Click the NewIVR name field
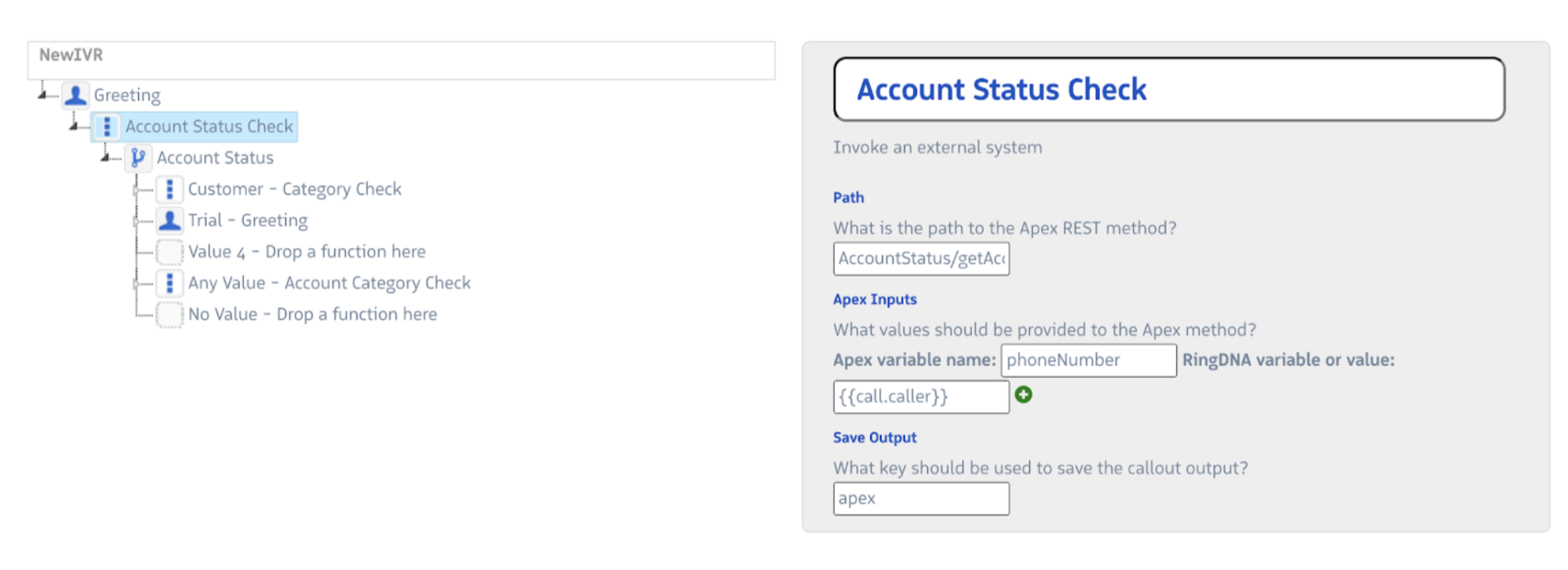This screenshot has height=570, width=1568. [401, 60]
